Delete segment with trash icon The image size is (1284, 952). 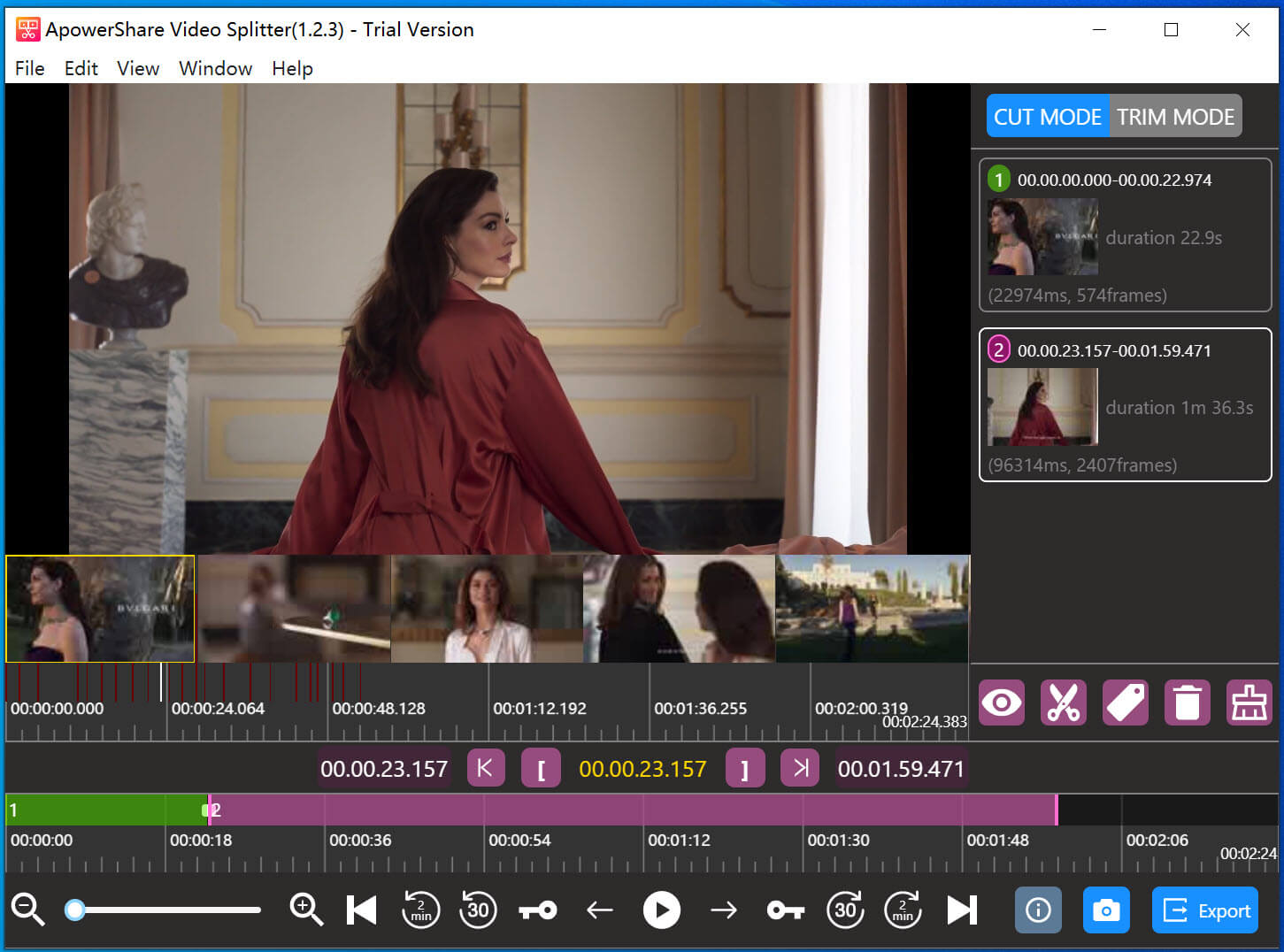point(1187,703)
